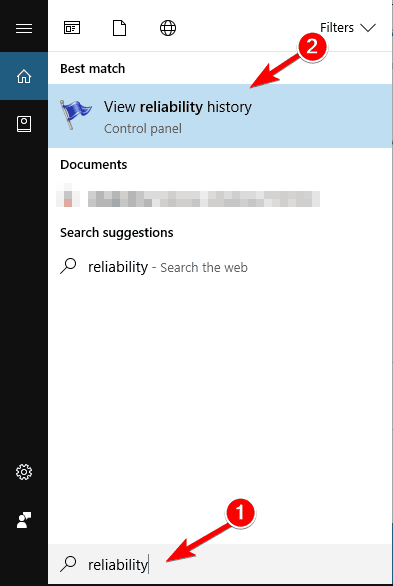
Task: Filter results by Apps icon
Action: click(72, 28)
